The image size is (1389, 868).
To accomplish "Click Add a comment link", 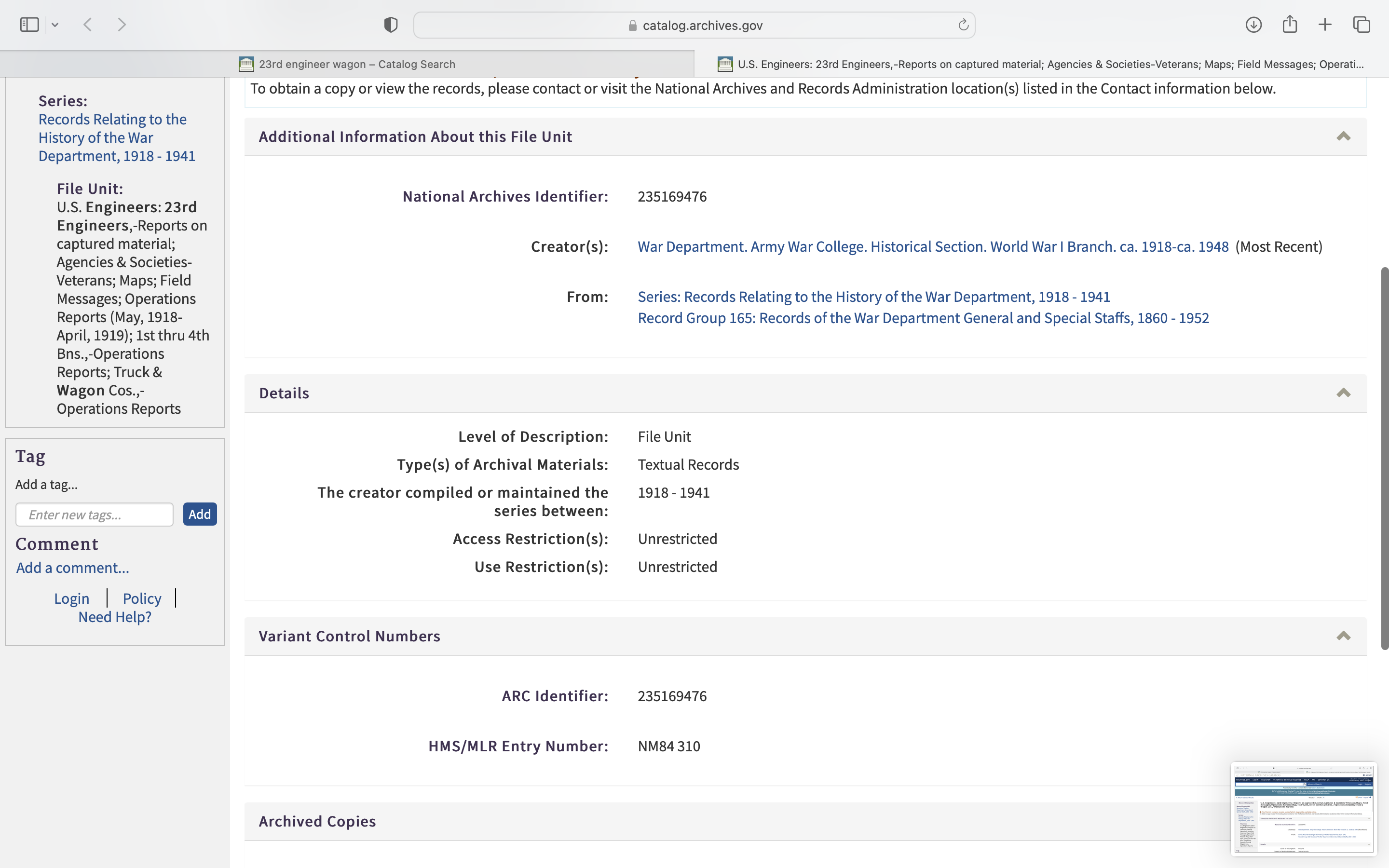I will click(72, 568).
